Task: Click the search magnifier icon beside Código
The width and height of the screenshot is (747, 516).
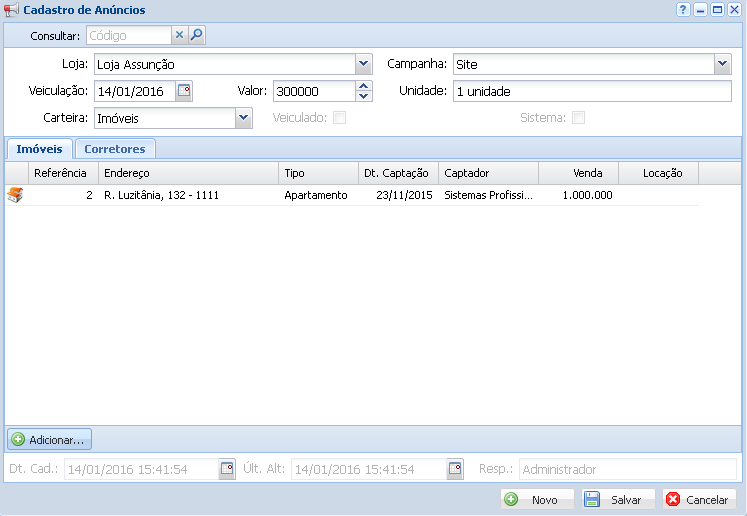Action: coord(197,36)
